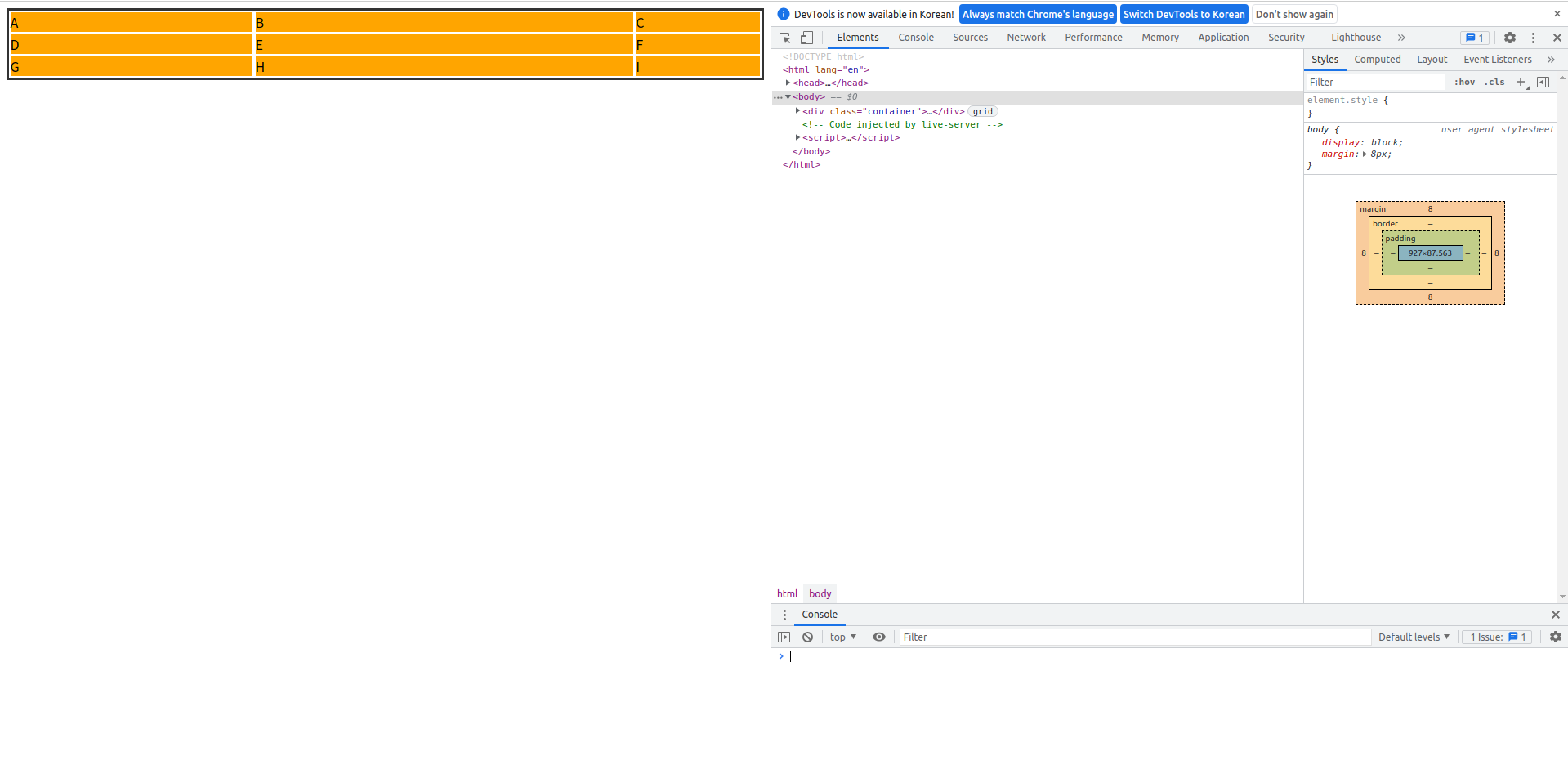Select the html lang="en" node

[826, 69]
